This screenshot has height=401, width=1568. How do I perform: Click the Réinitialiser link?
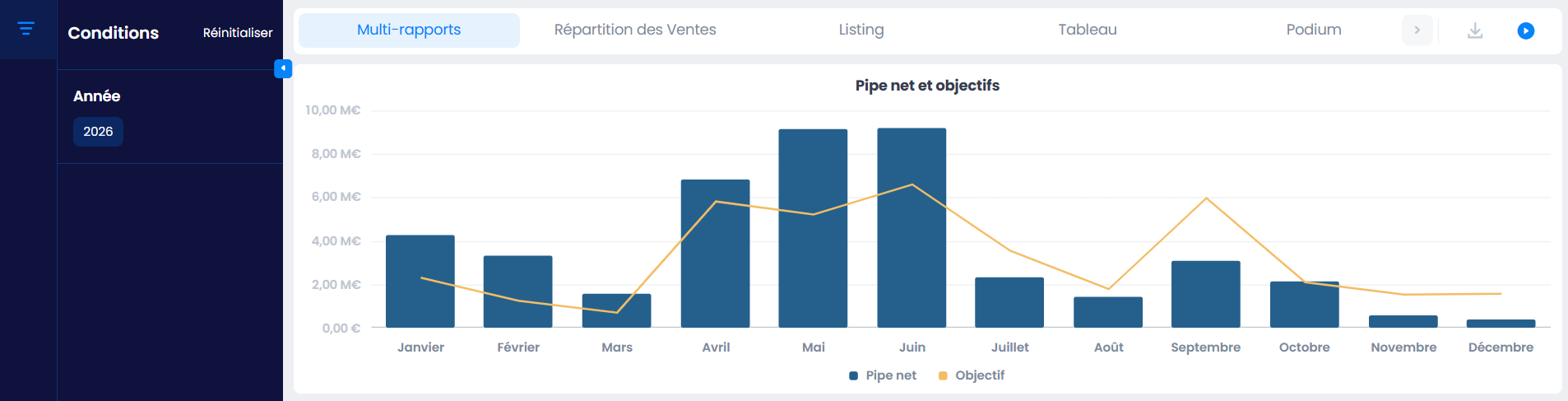point(238,33)
